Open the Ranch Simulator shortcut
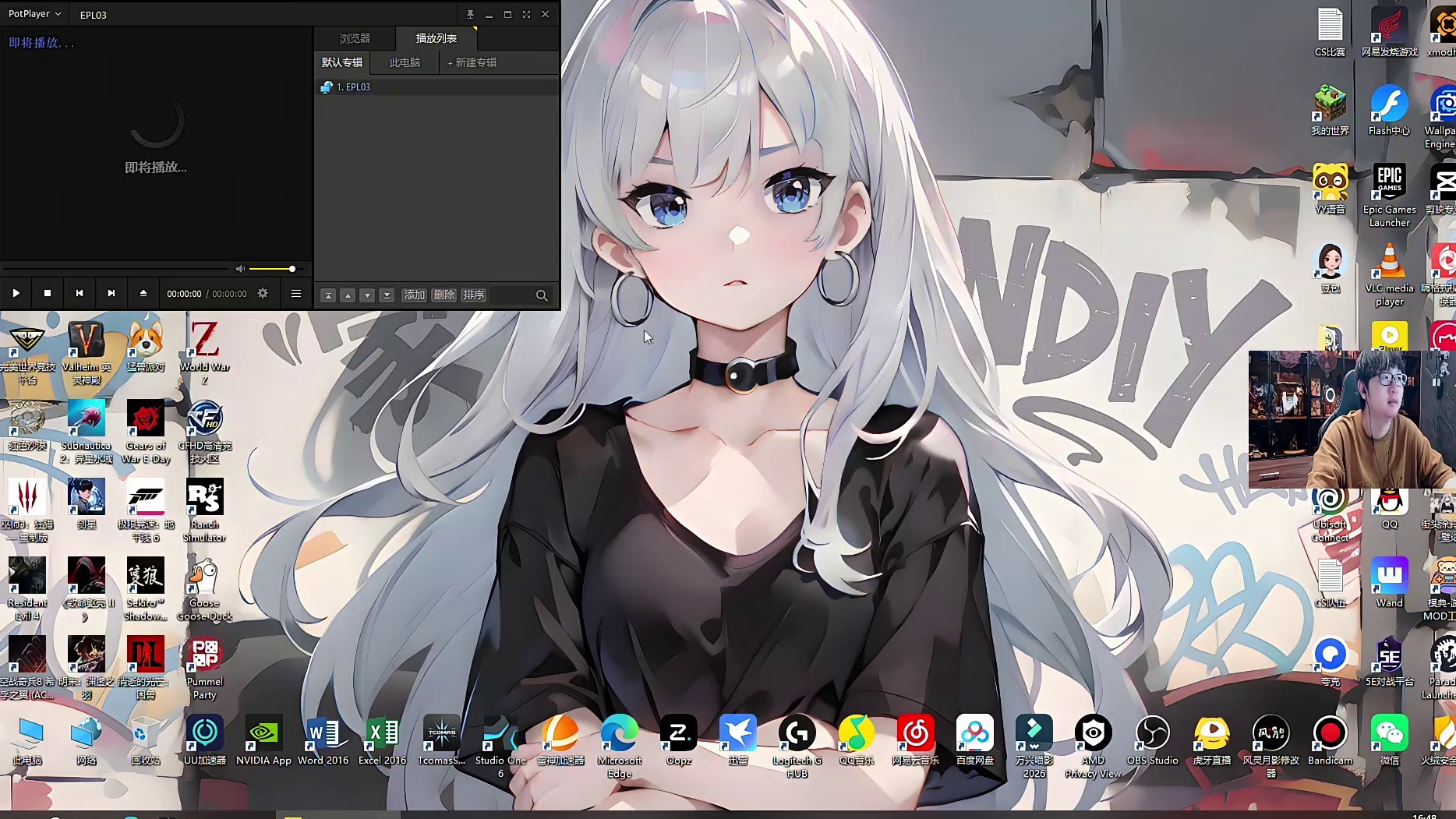The width and height of the screenshot is (1456, 819). pyautogui.click(x=205, y=510)
